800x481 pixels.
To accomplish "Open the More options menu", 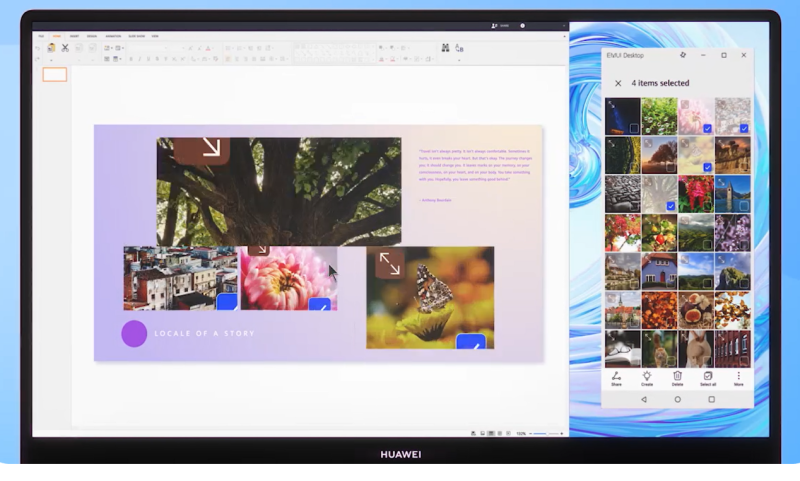I will pos(739,376).
